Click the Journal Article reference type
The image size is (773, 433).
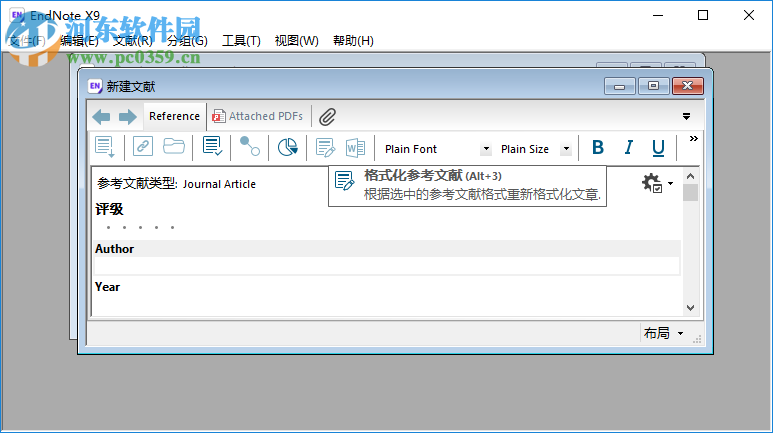tap(219, 184)
